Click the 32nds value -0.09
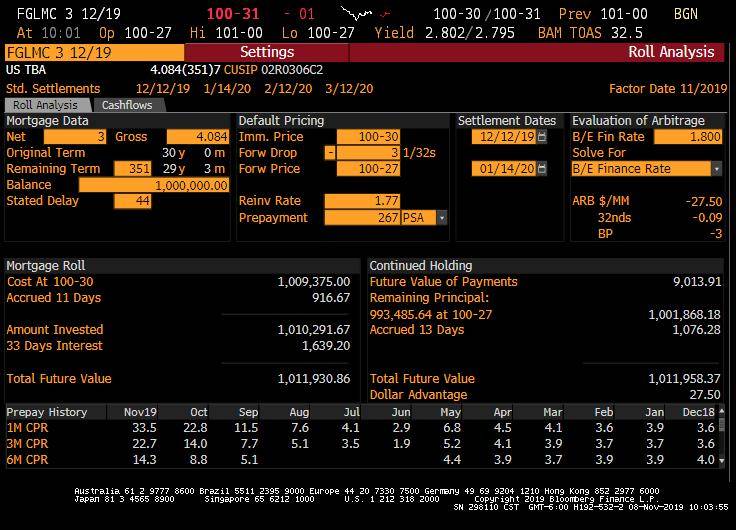736x530 pixels. [x=707, y=218]
